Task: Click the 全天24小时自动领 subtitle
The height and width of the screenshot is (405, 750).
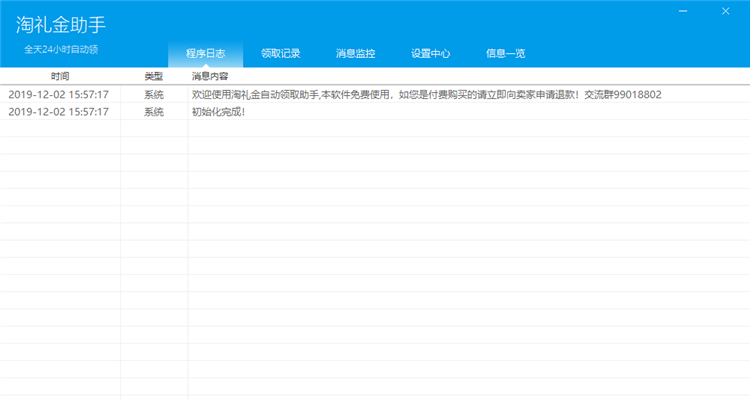Action: click(x=61, y=49)
